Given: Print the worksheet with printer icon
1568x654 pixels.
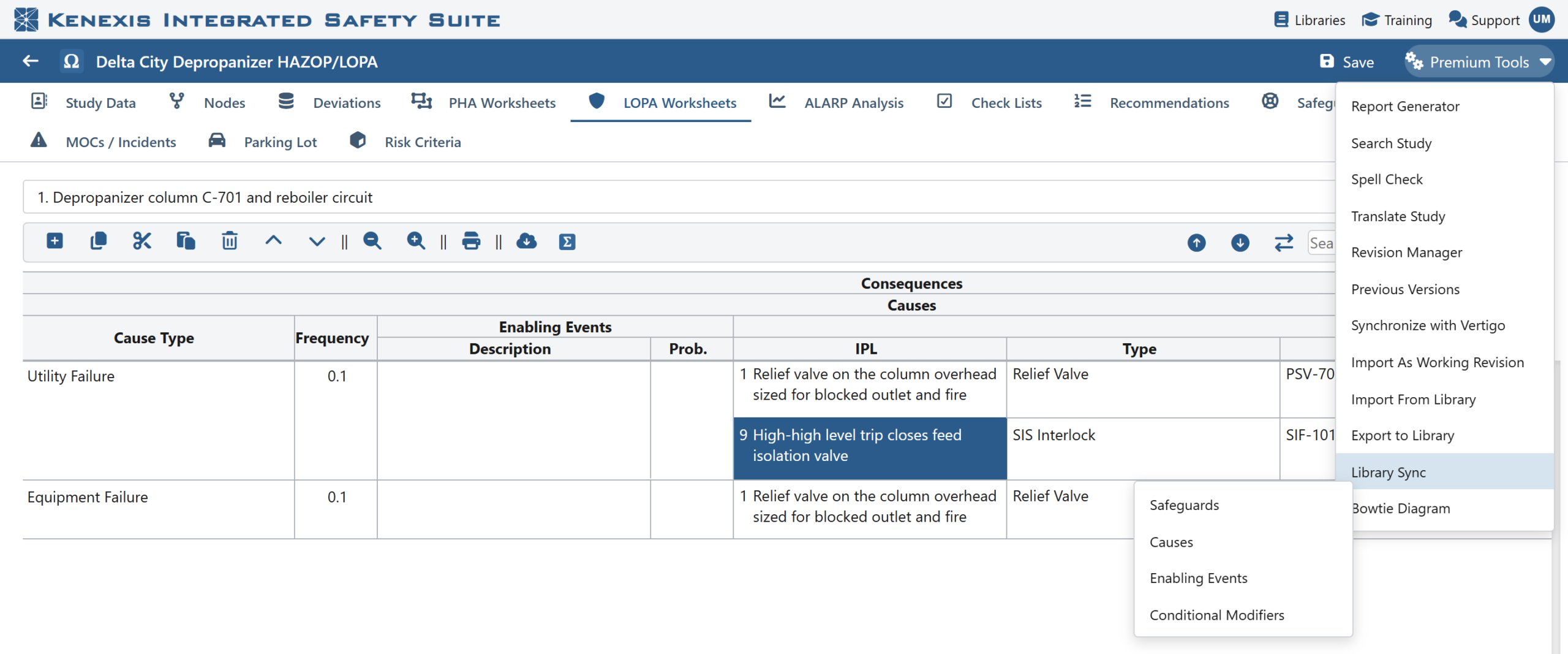Looking at the screenshot, I should coord(471,241).
